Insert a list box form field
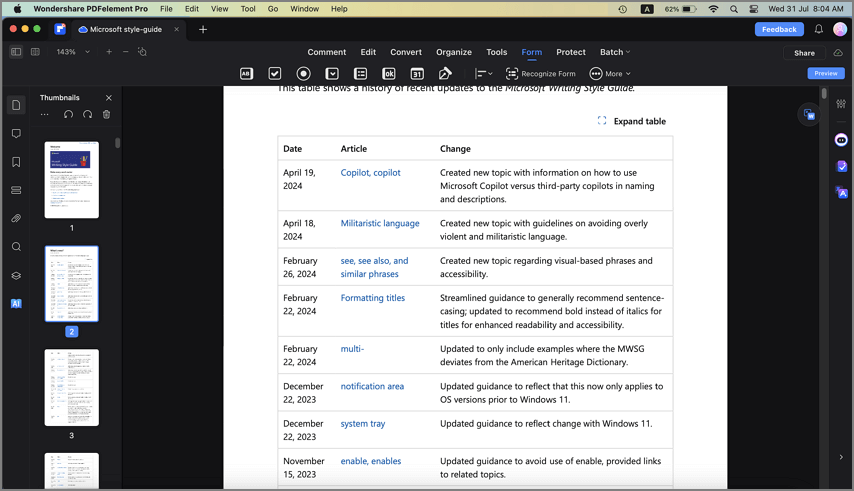 [x=360, y=74]
